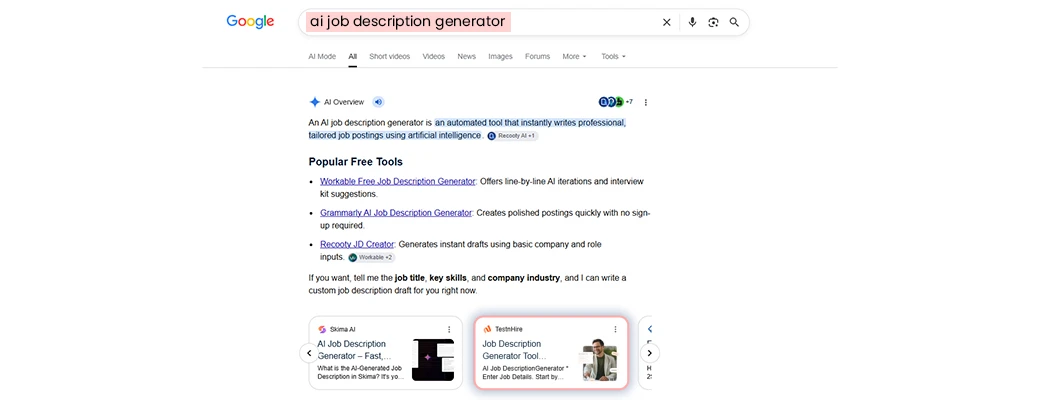Open the Short videos tab
The height and width of the screenshot is (400, 1040).
[x=389, y=56]
